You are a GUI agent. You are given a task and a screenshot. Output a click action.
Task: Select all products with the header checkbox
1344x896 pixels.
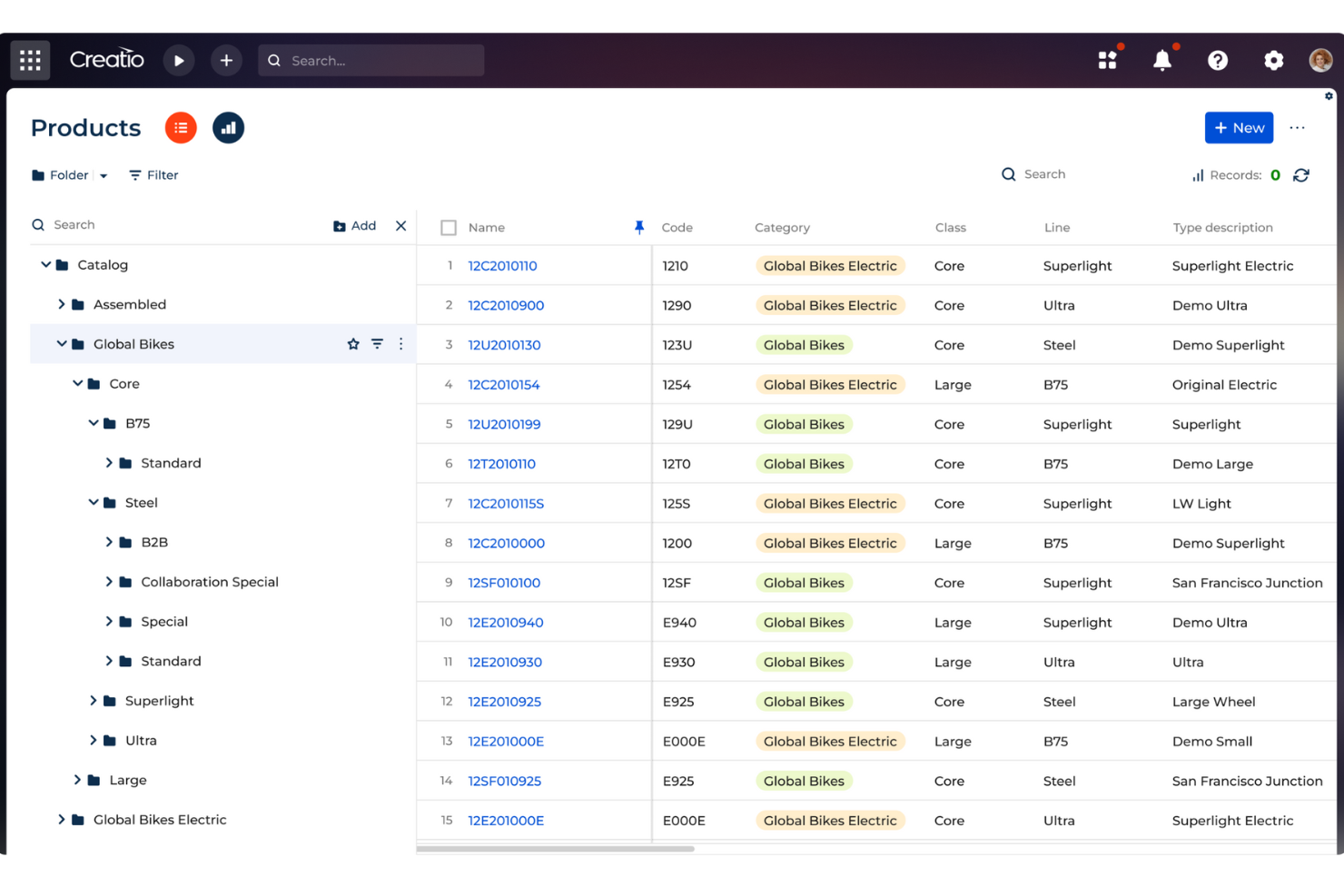click(449, 227)
